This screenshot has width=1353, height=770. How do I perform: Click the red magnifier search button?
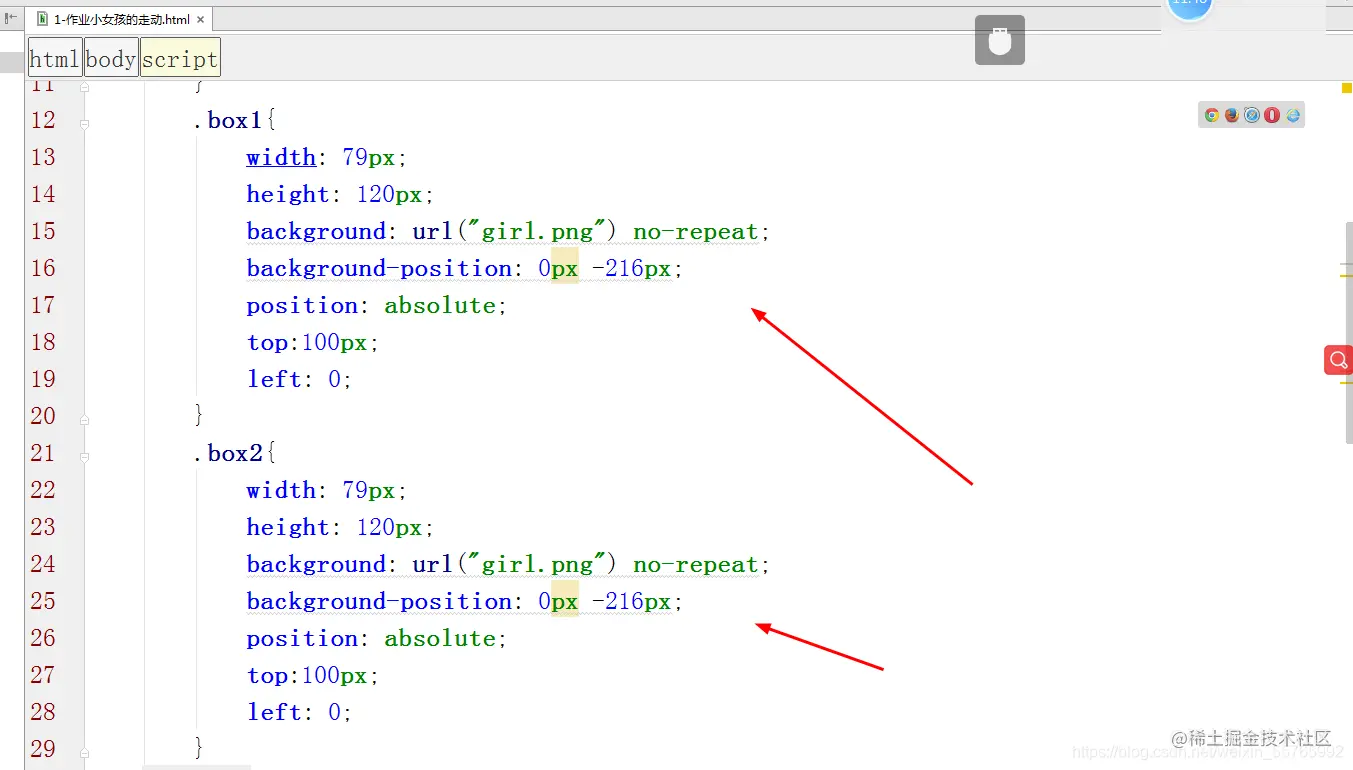(1338, 360)
